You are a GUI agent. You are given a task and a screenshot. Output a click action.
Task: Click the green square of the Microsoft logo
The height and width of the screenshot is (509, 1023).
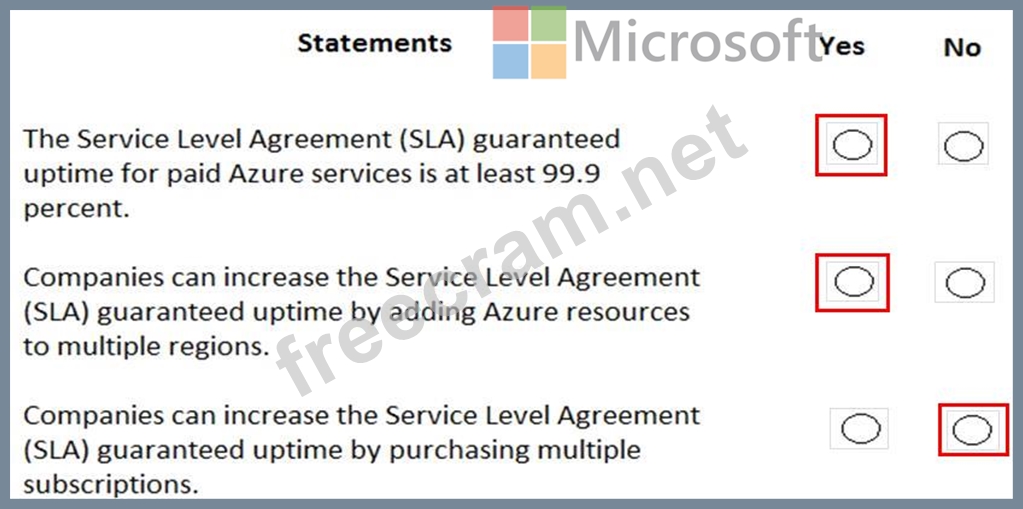click(548, 23)
